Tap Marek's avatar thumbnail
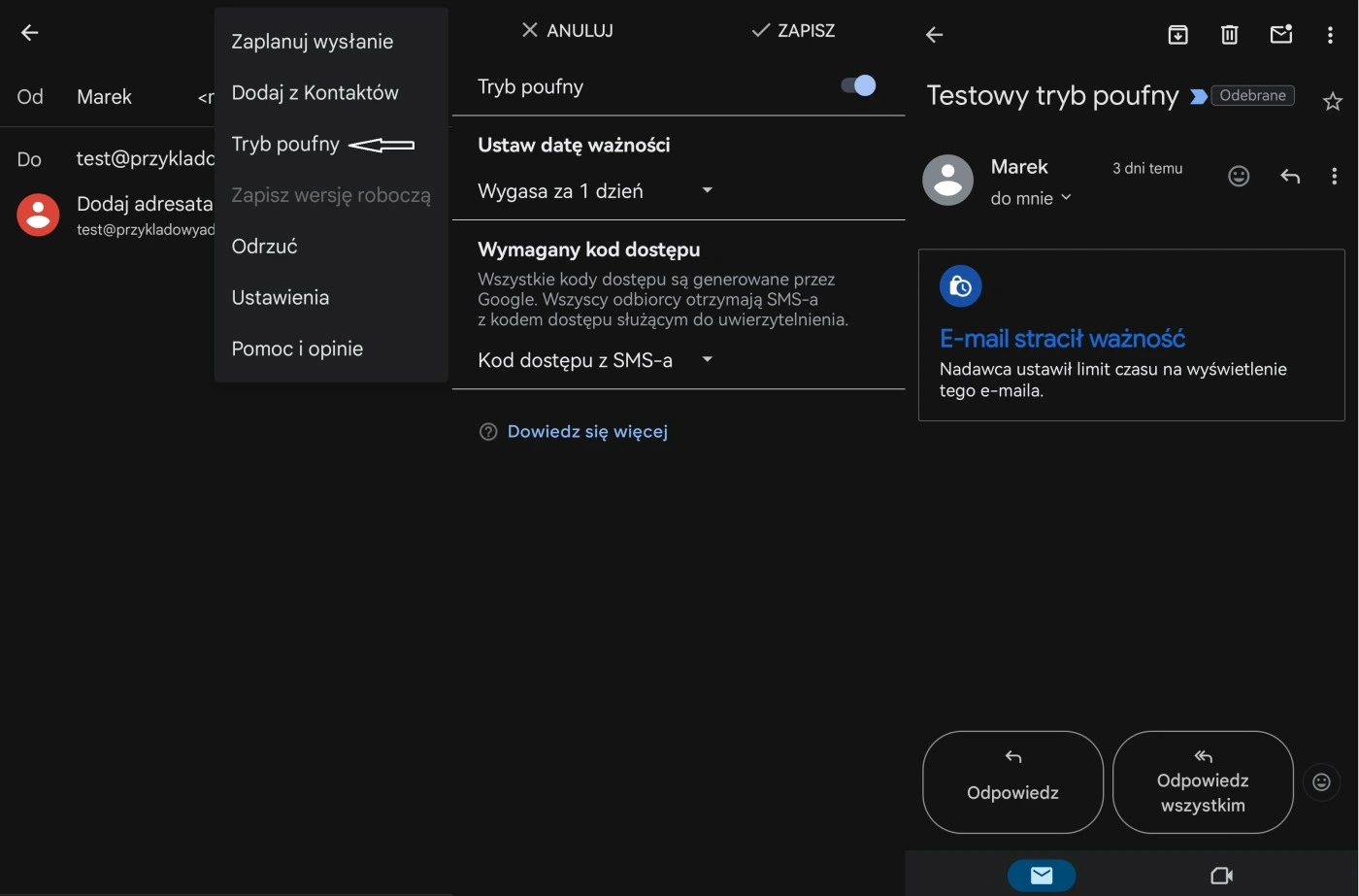 click(x=947, y=180)
